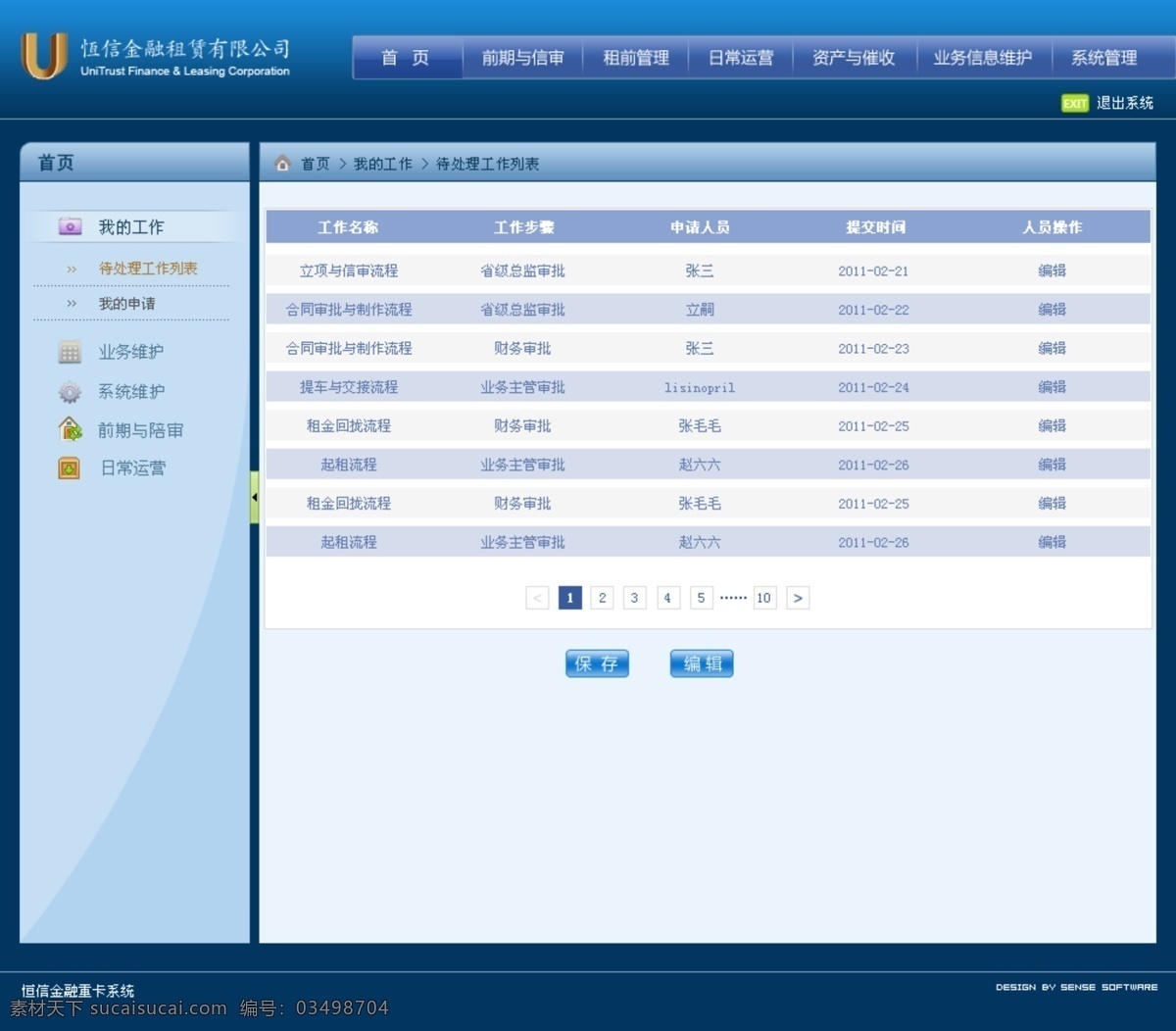Collapse the sidebar with green arrow handle
Image resolution: width=1176 pixels, height=1031 pixels.
[255, 497]
